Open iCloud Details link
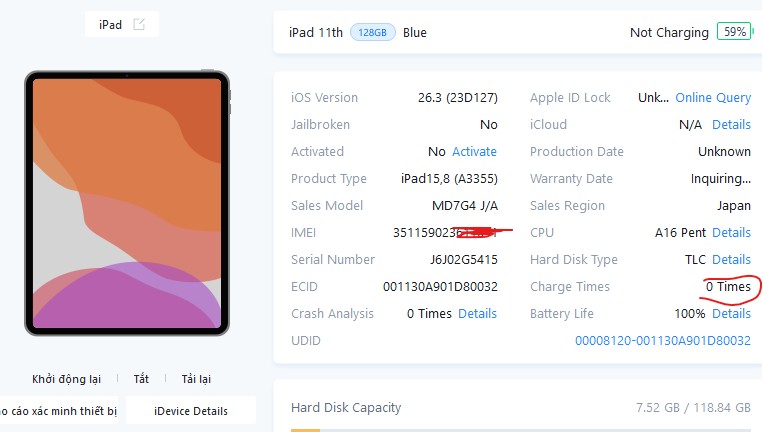This screenshot has height=432, width=763. click(731, 125)
